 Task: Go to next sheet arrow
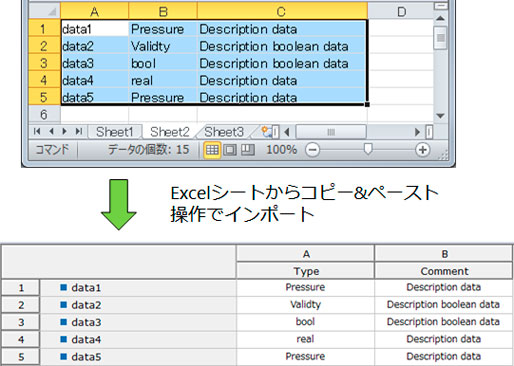coord(65,132)
